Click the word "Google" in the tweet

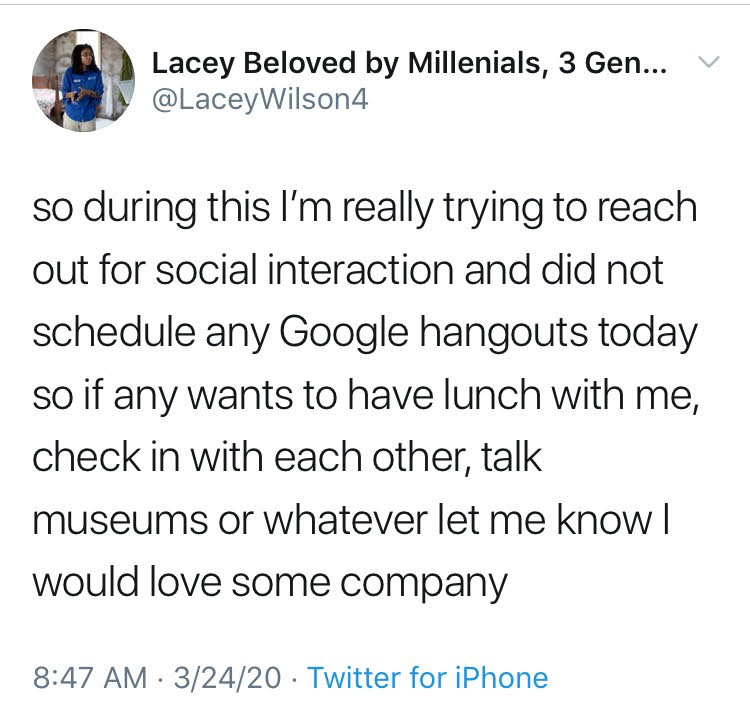(x=344, y=333)
